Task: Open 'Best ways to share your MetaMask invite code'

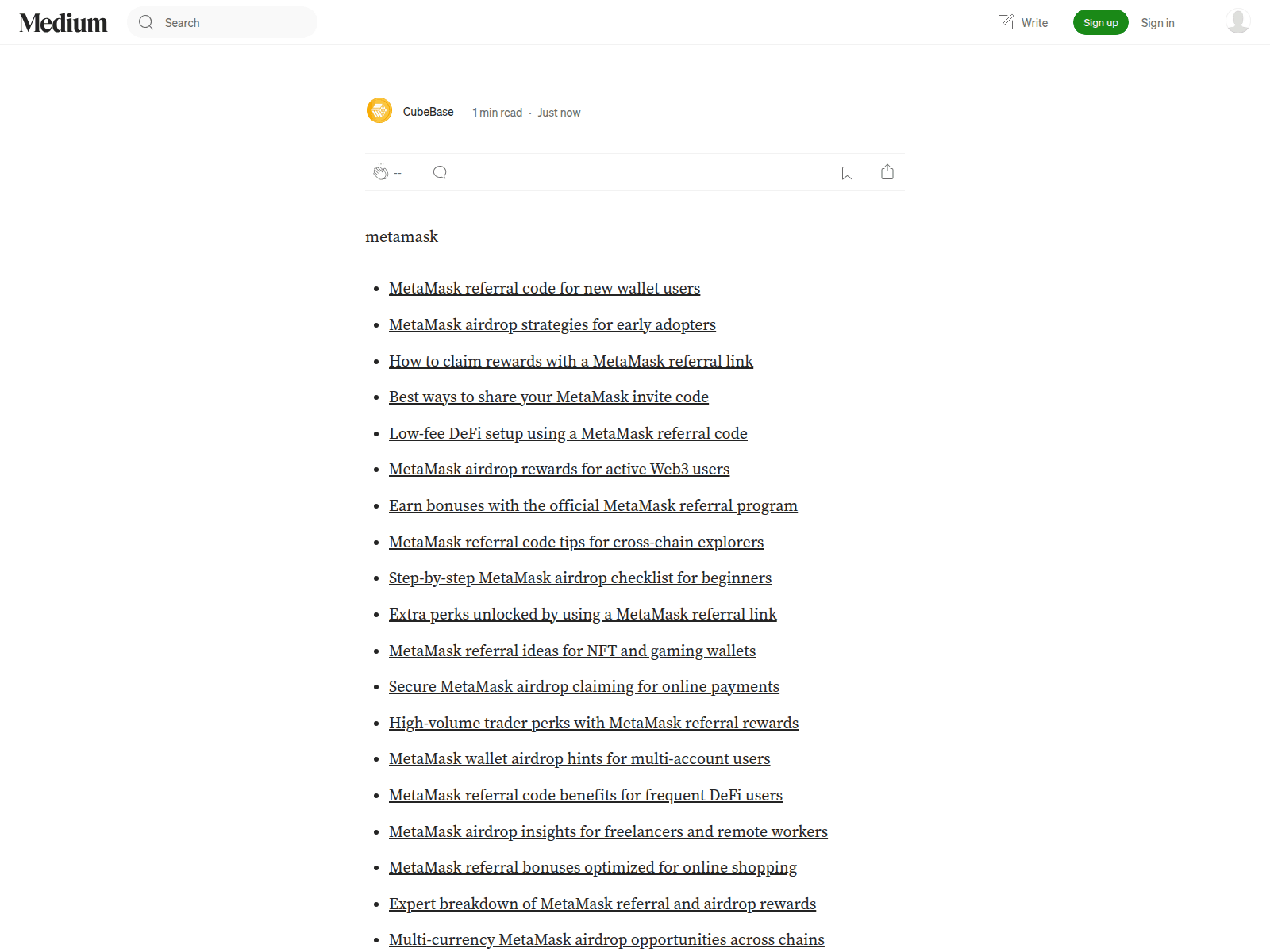Action: tap(548, 397)
